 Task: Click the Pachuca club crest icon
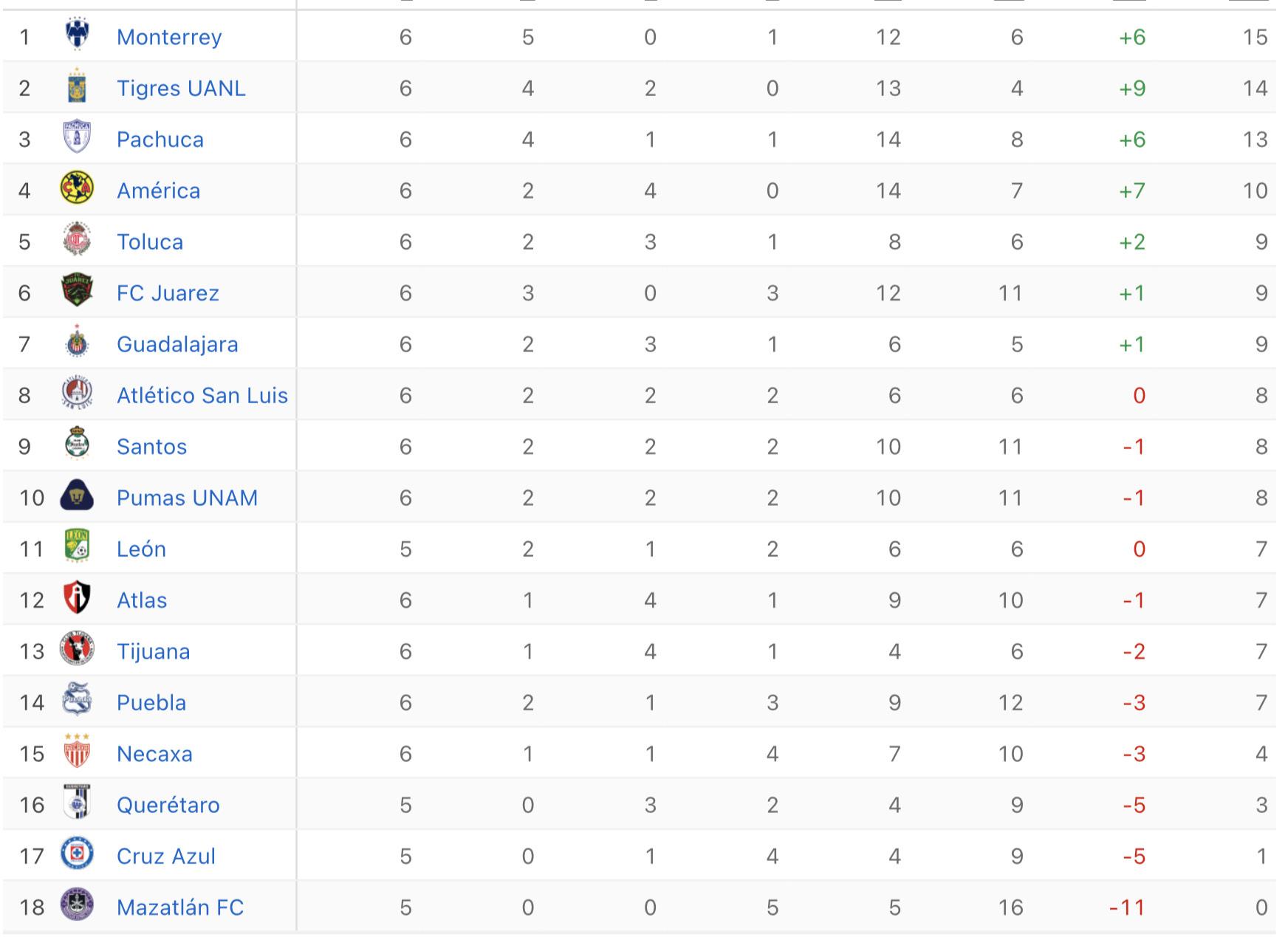[77, 137]
